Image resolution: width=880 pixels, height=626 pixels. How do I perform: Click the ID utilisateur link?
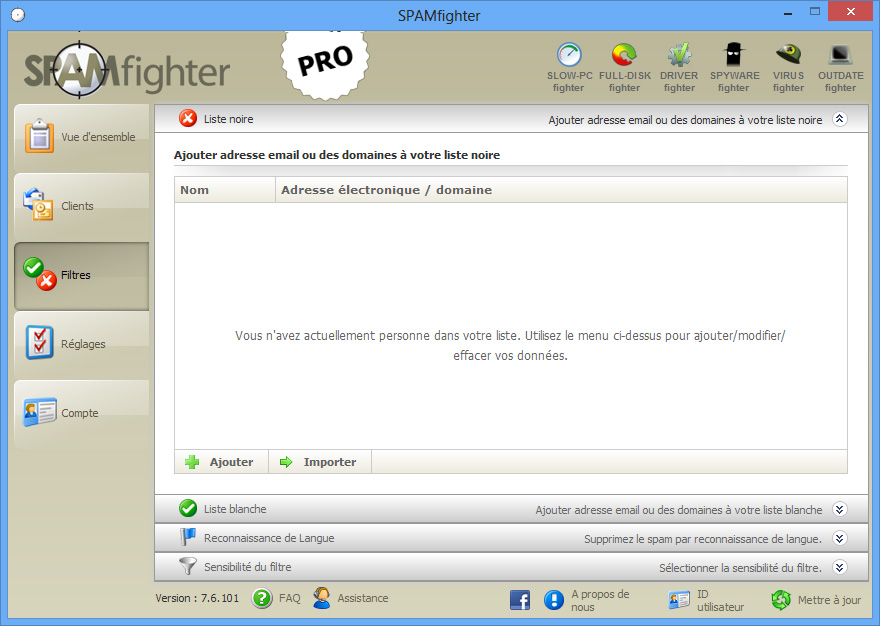720,600
